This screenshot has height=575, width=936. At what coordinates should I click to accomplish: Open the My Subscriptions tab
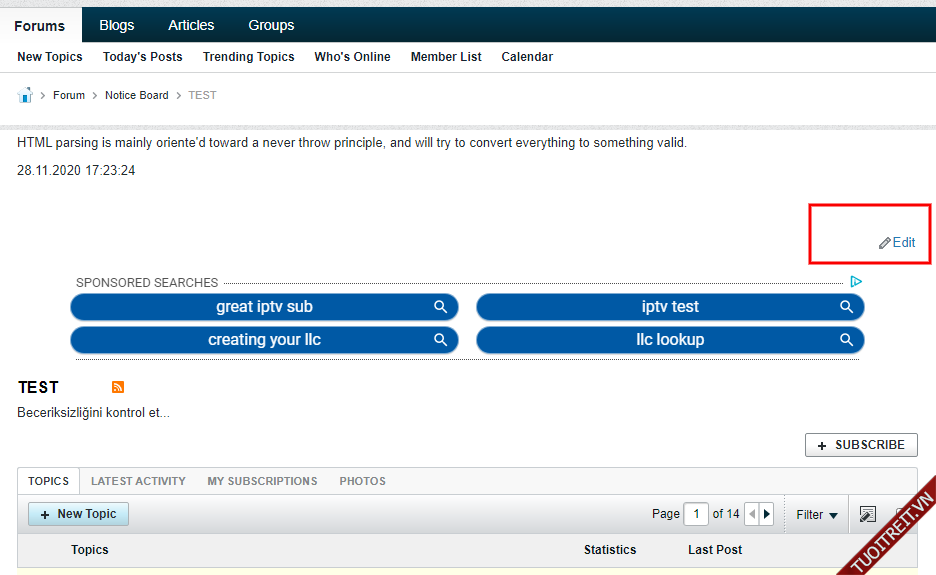262,481
